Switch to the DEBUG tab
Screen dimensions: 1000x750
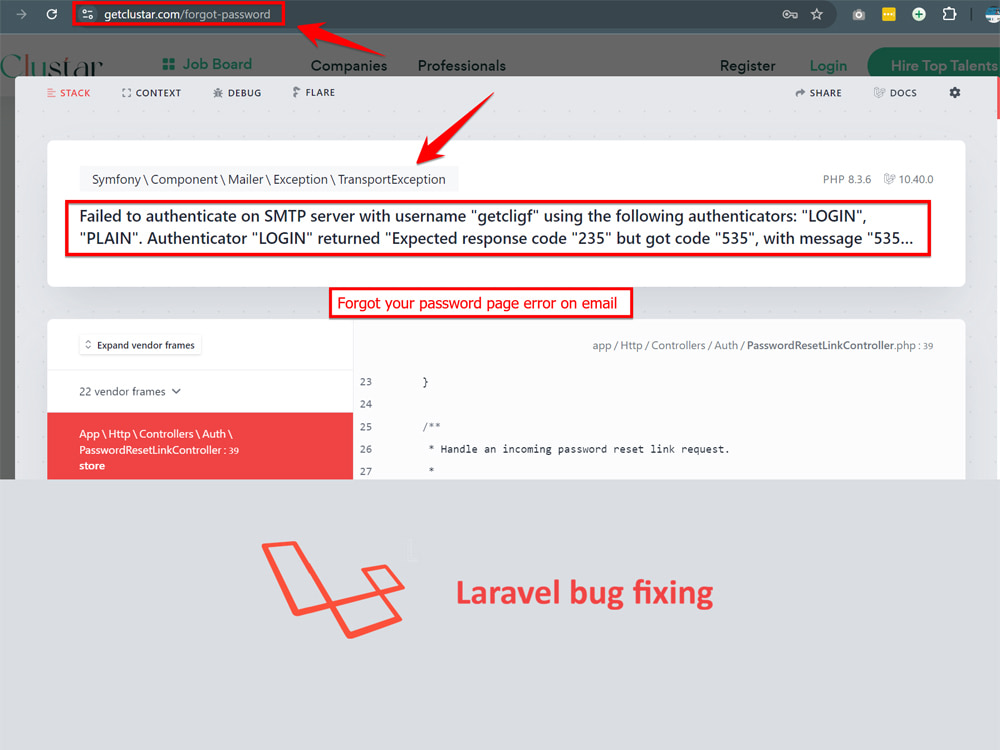(x=237, y=93)
